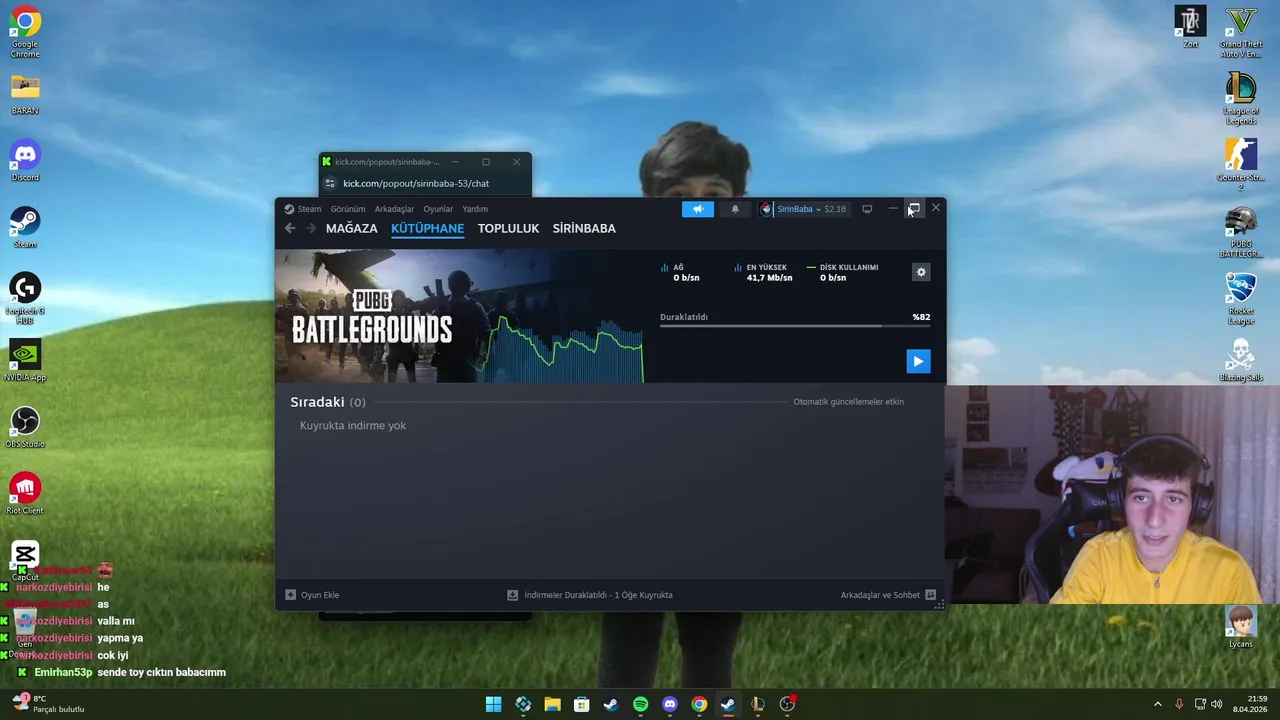The width and height of the screenshot is (1280, 720).
Task: Open NVIDIA App desktop icon
Action: [25, 362]
